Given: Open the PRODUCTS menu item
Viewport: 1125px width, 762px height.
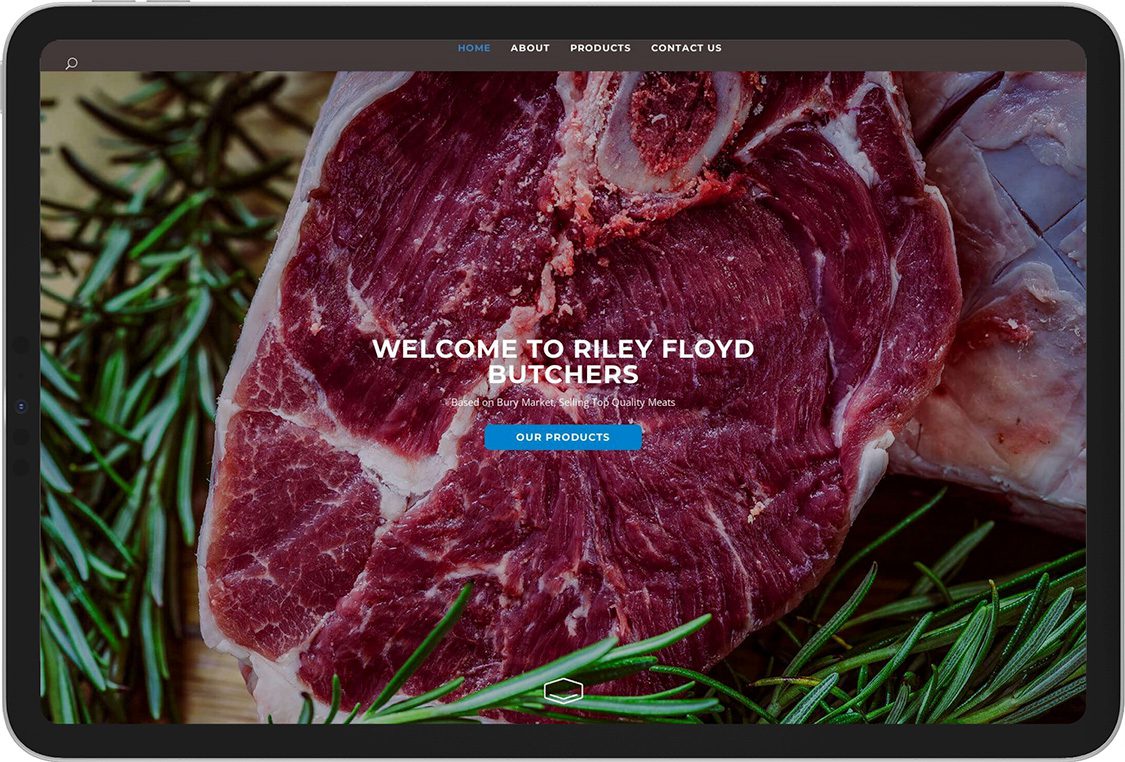Looking at the screenshot, I should click(601, 48).
